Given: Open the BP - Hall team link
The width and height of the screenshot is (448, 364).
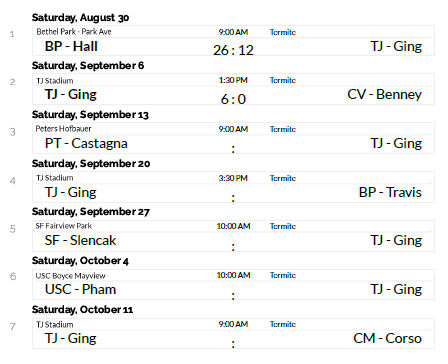Looking at the screenshot, I should click(71, 46).
